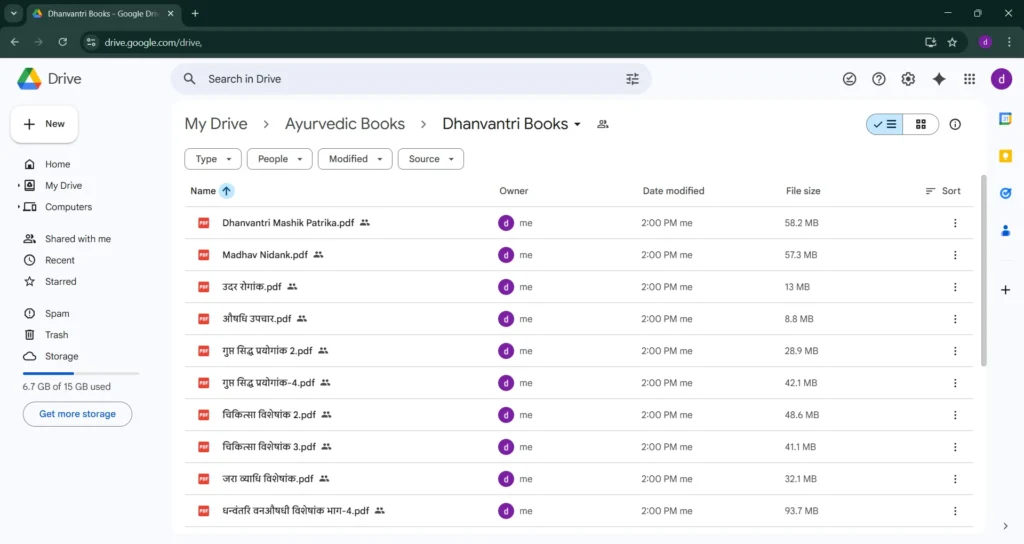Show search filter options in search bar

pyautogui.click(x=632, y=79)
